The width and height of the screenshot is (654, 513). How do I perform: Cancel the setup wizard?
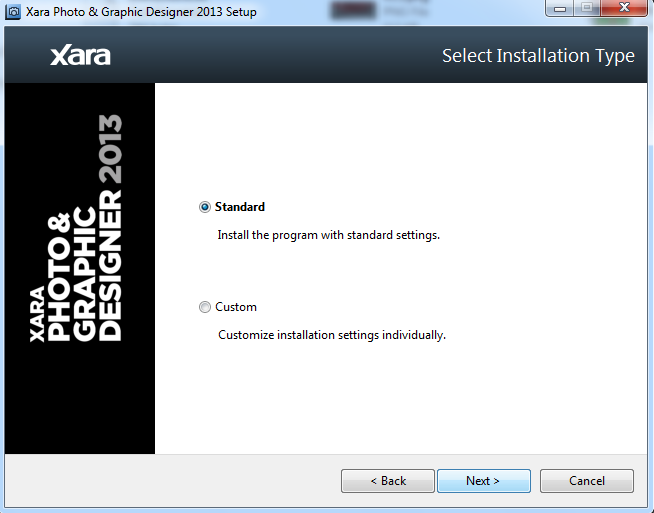pos(587,481)
